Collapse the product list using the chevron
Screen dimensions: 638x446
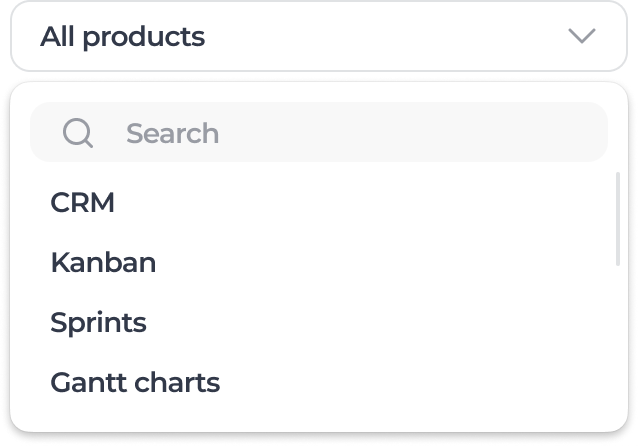[581, 37]
